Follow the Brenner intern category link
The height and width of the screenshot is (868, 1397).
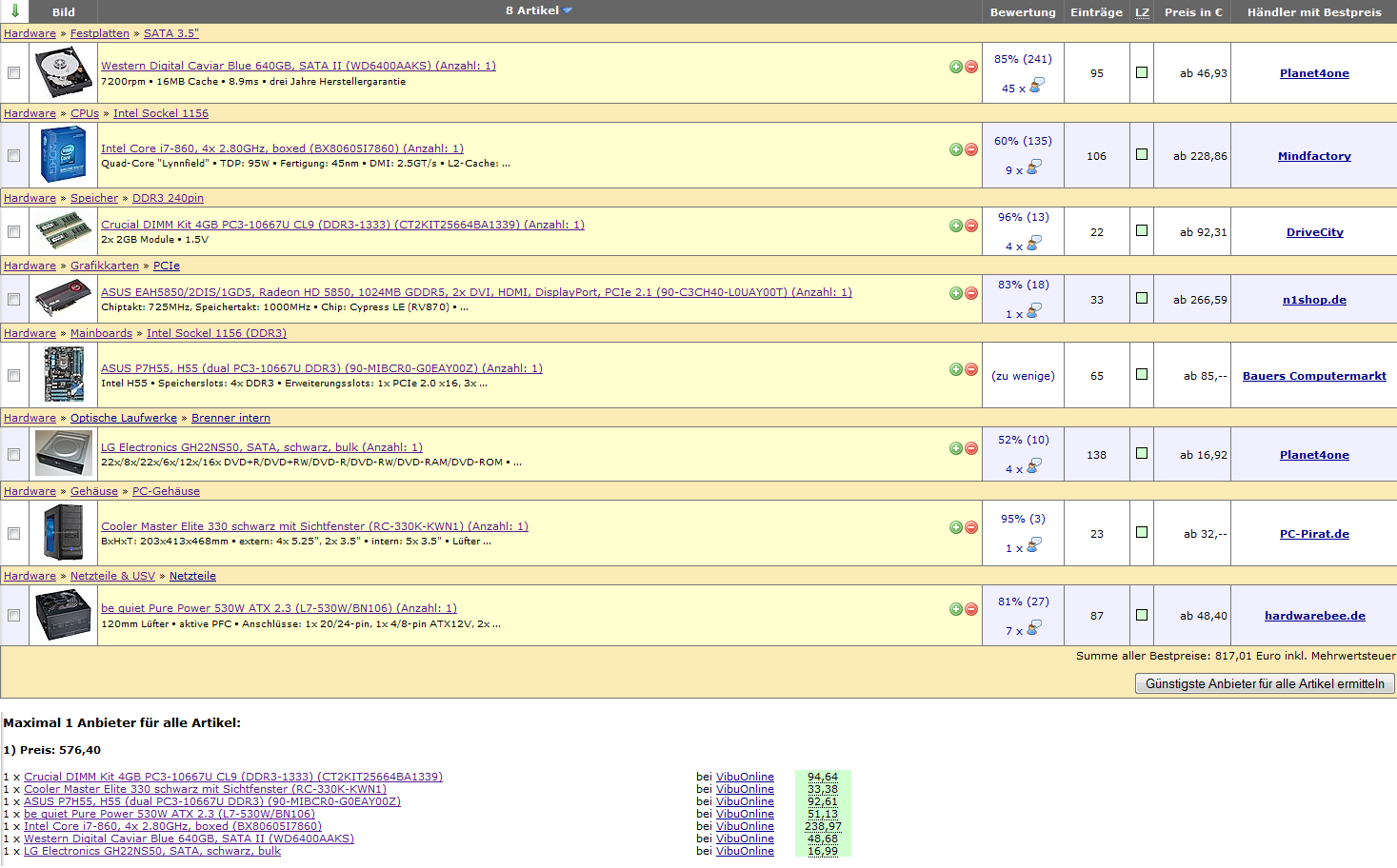230,418
